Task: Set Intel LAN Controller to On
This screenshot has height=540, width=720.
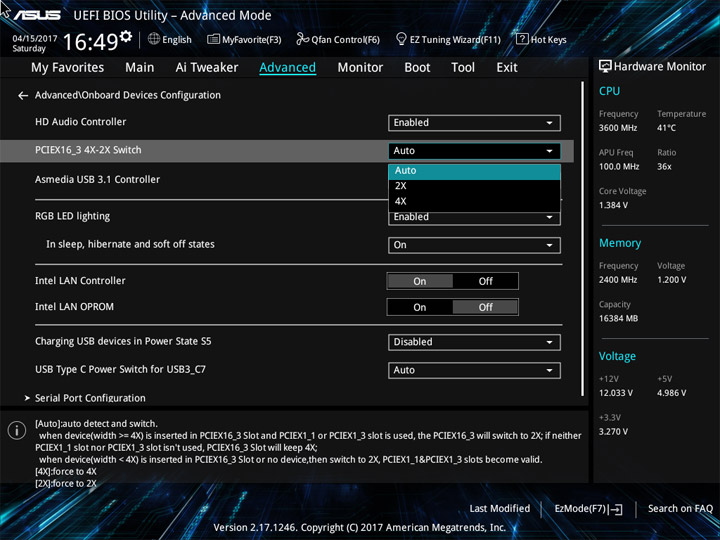Action: pos(420,281)
